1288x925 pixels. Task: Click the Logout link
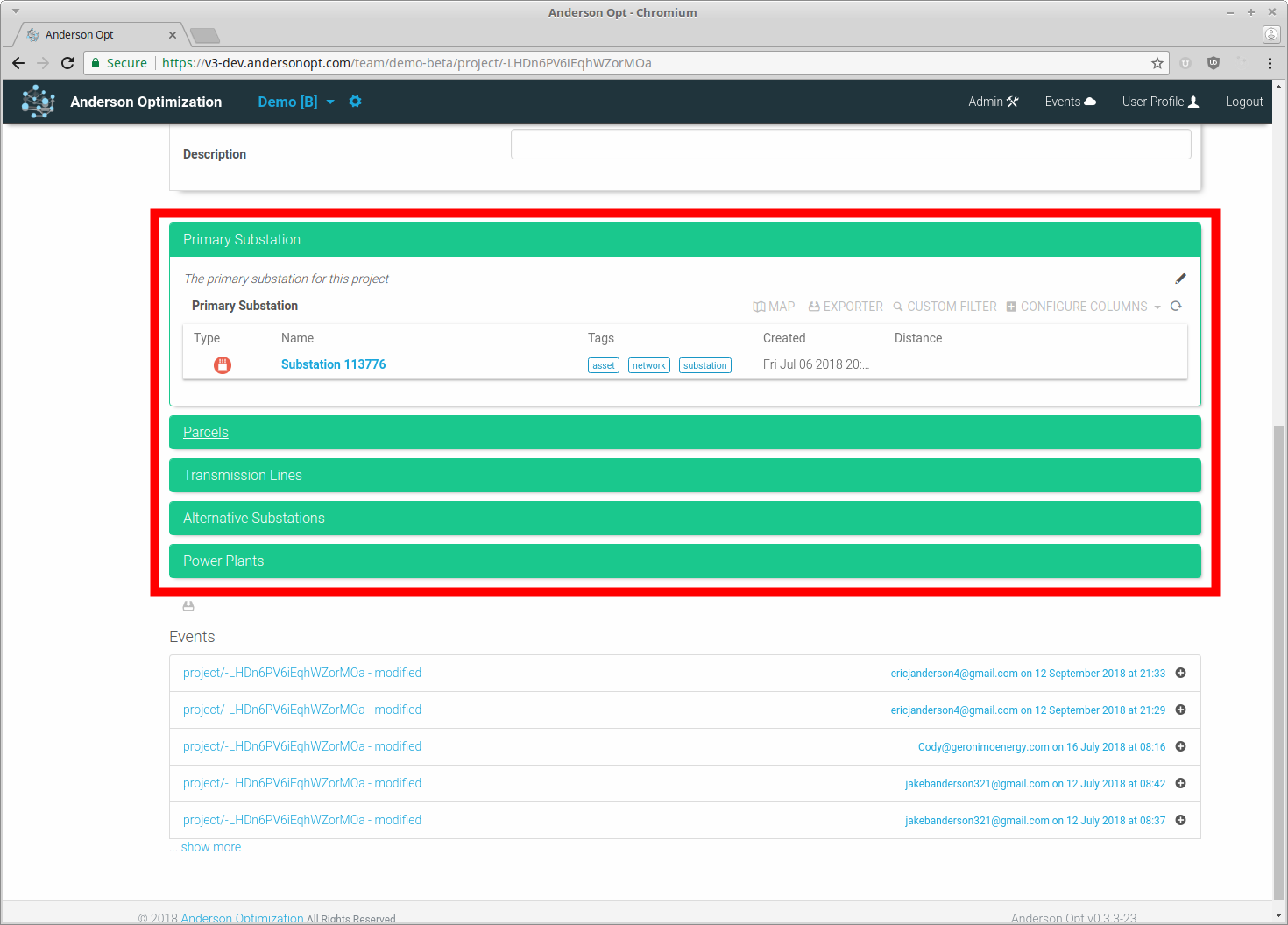tap(1244, 102)
